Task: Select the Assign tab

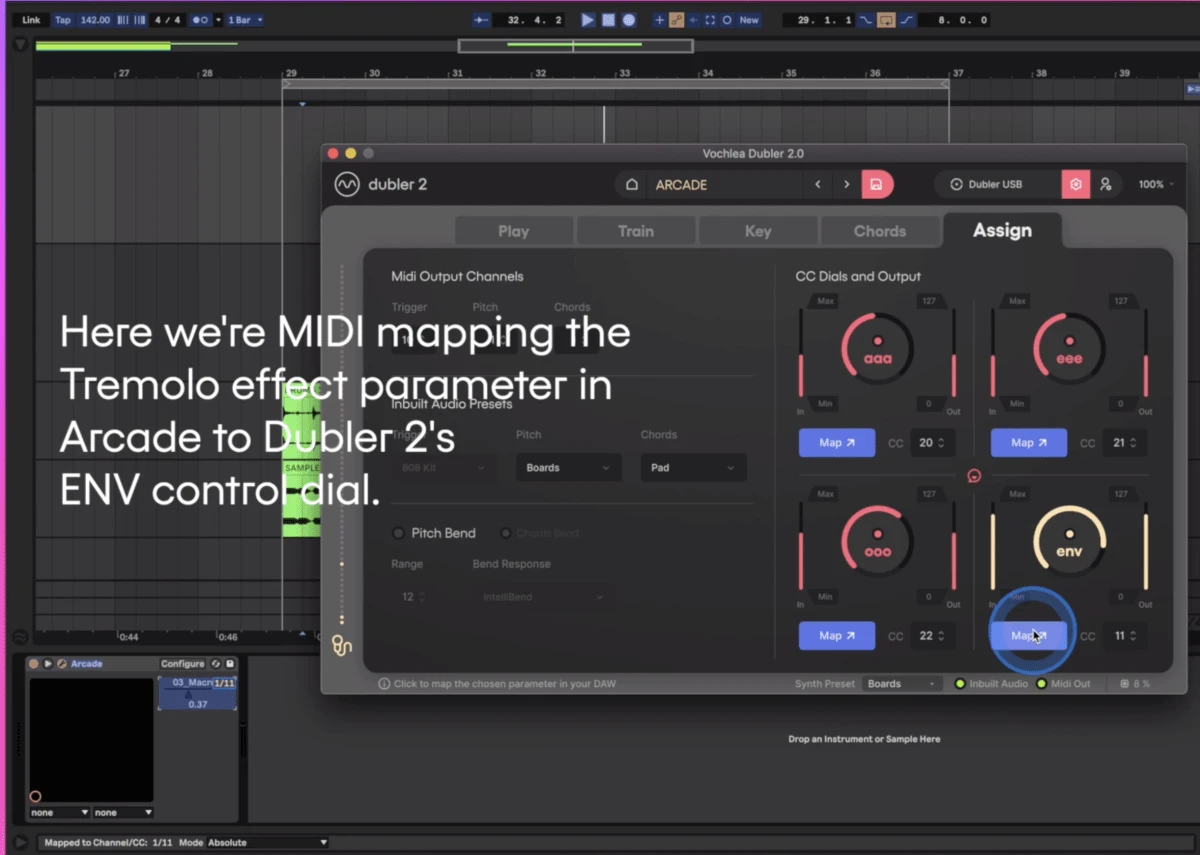Action: click(x=1002, y=230)
